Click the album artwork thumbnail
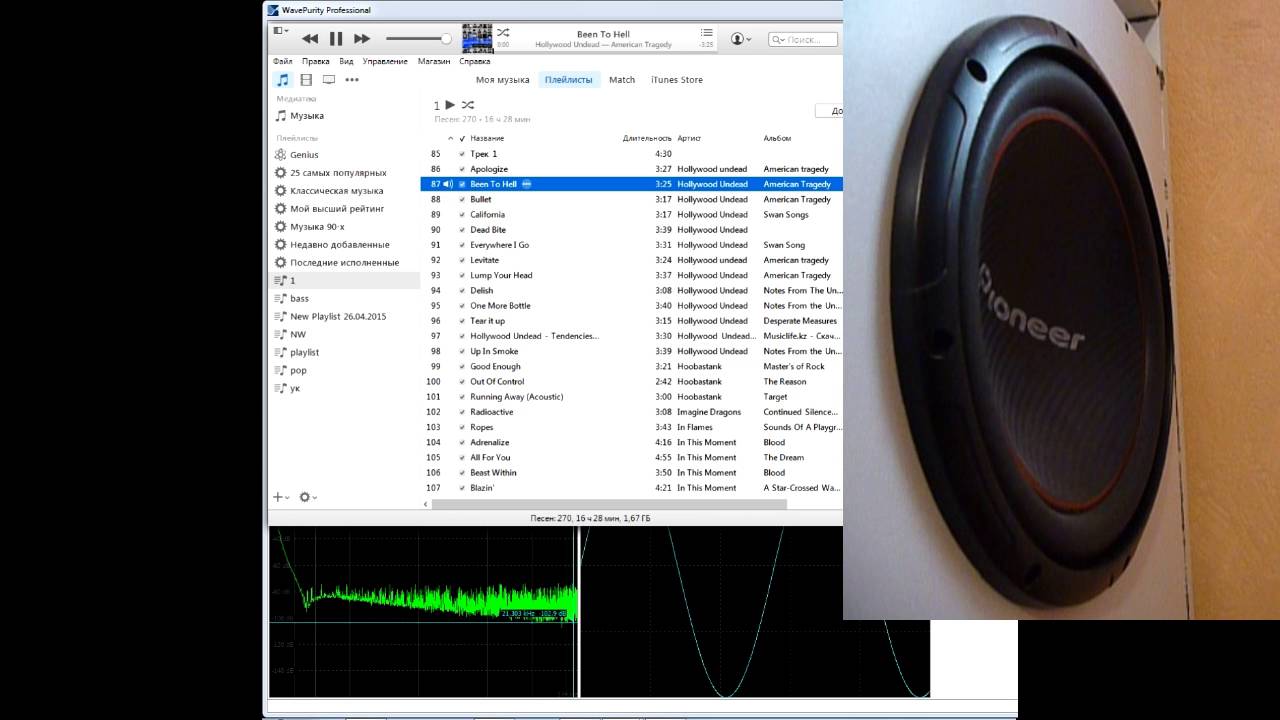The width and height of the screenshot is (1280, 720). [x=477, y=38]
